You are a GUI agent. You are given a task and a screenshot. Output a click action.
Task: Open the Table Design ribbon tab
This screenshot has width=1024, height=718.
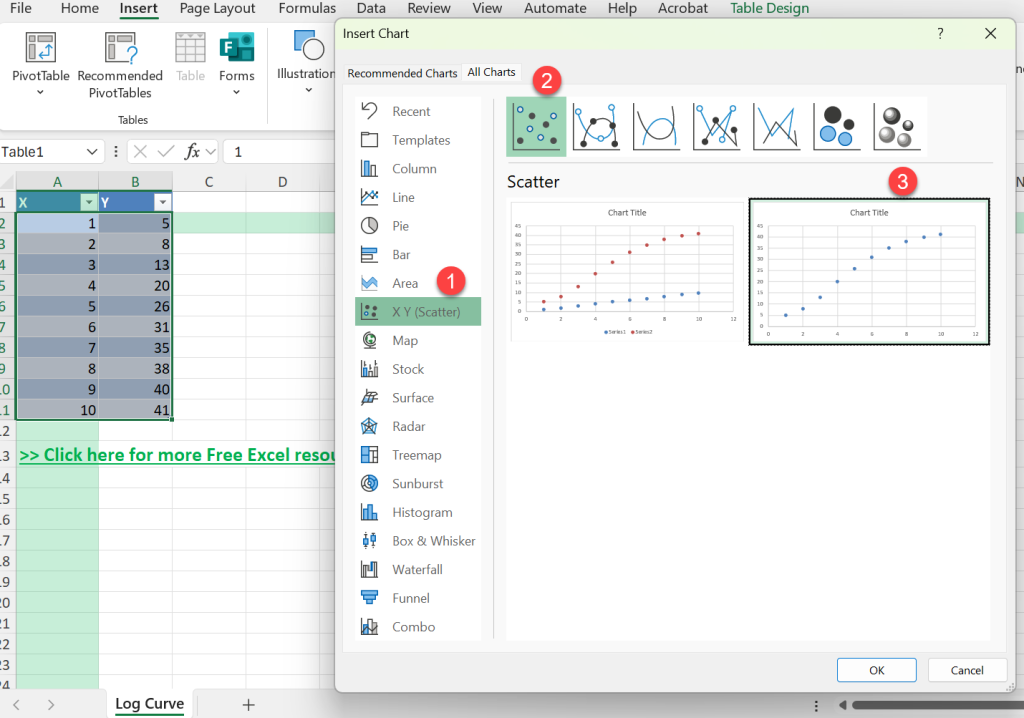[x=770, y=9]
